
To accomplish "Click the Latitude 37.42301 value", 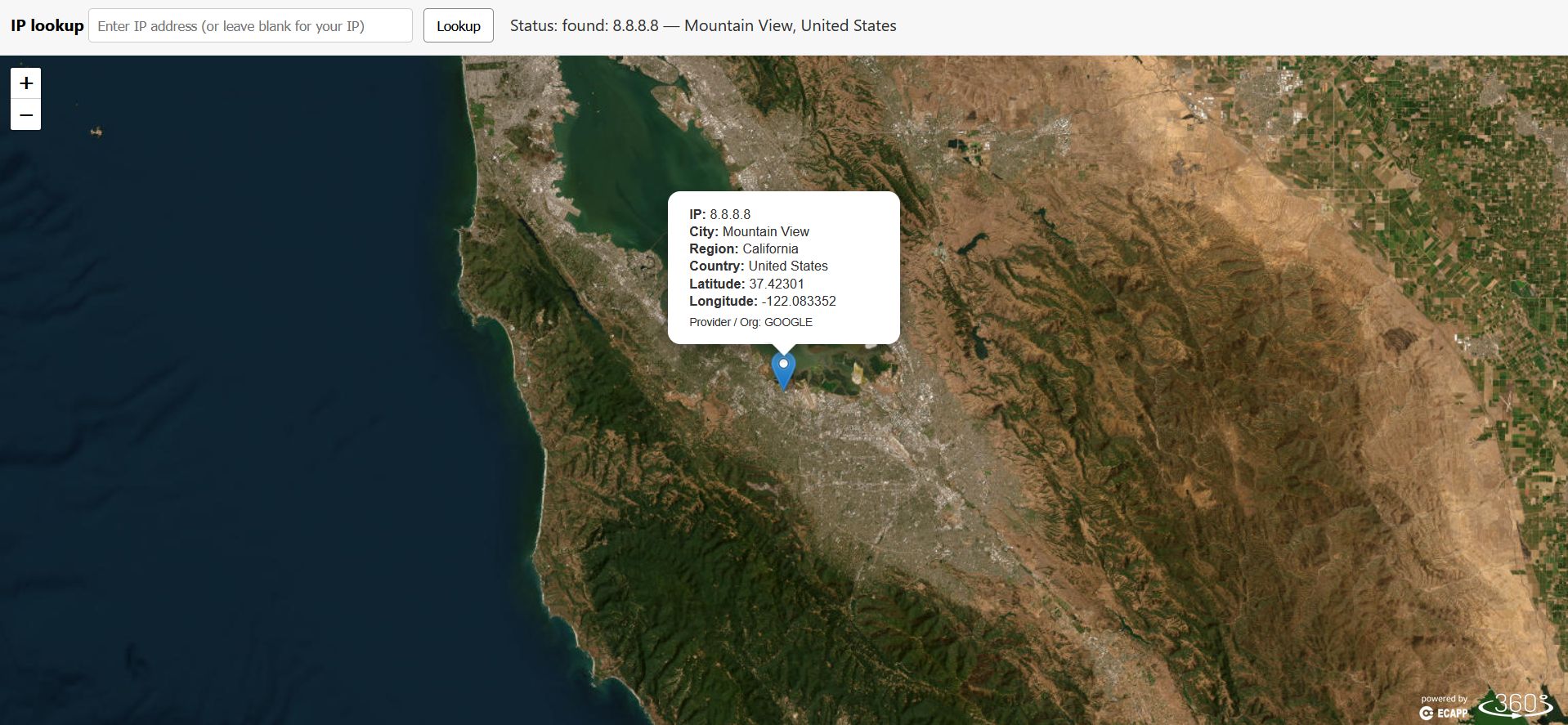I will (x=776, y=284).
